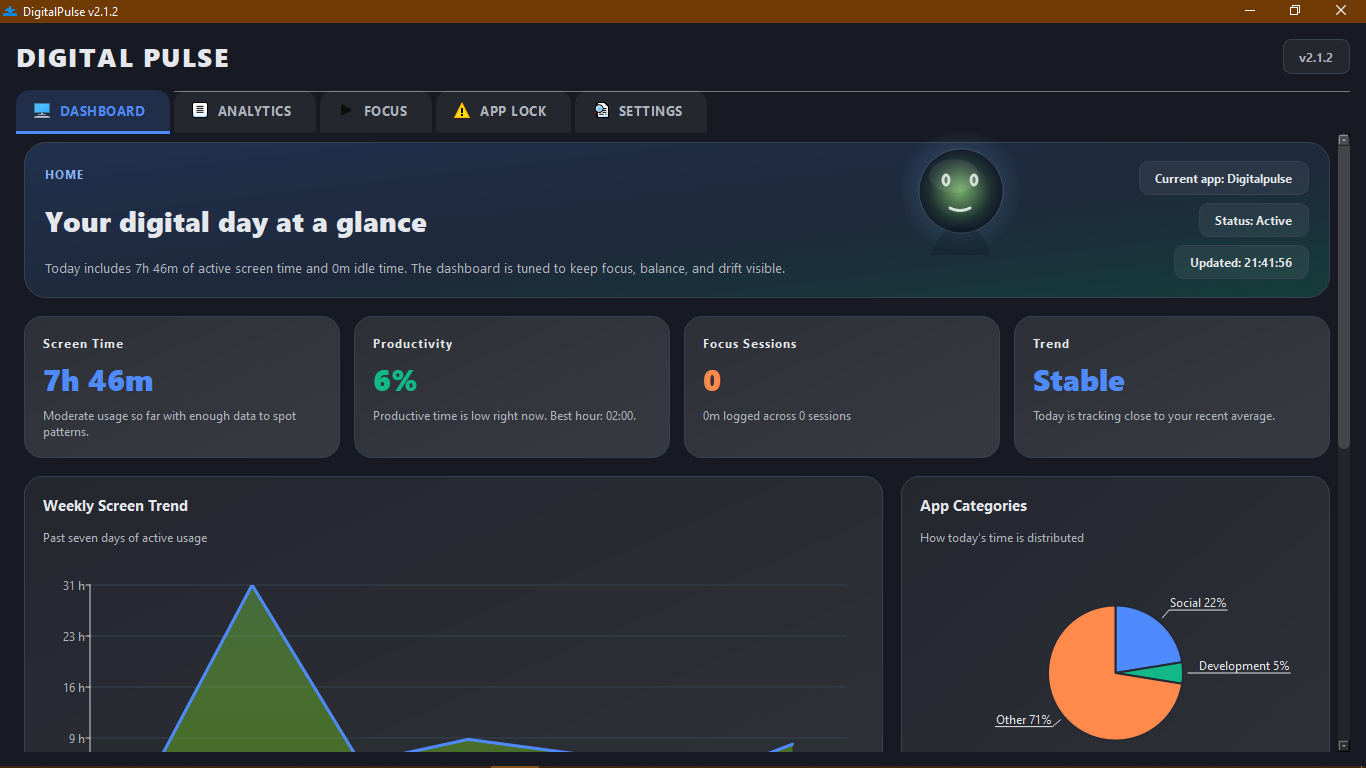Click the Other 71% label
The height and width of the screenshot is (768, 1366).
(1024, 720)
